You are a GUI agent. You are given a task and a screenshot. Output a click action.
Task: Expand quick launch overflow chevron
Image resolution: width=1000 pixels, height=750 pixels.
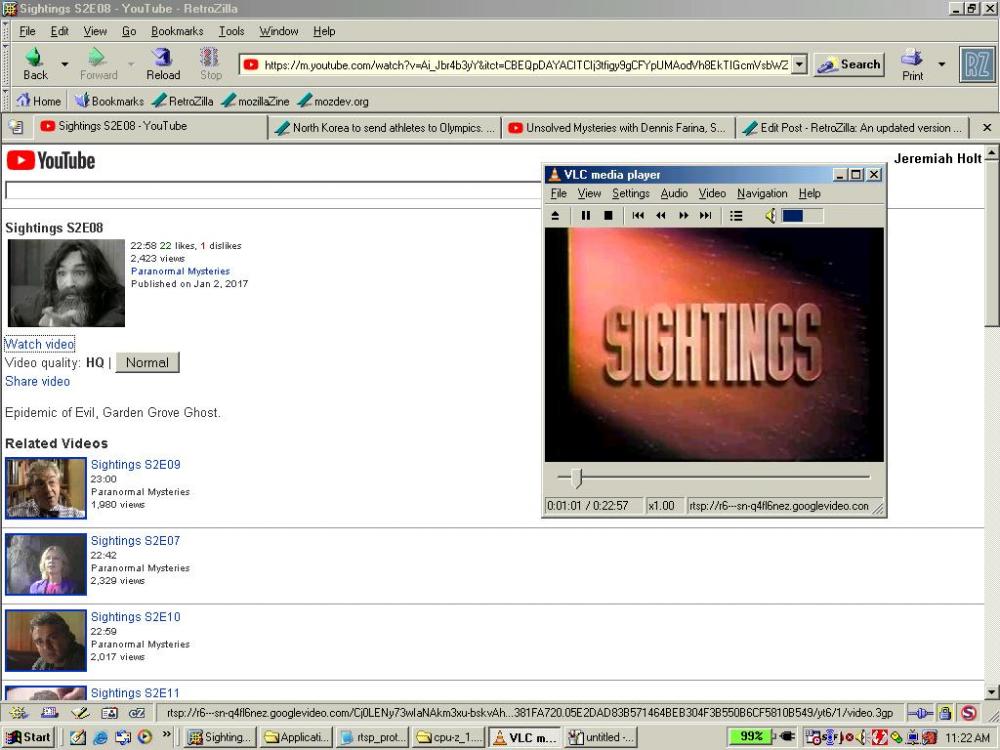pyautogui.click(x=166, y=735)
